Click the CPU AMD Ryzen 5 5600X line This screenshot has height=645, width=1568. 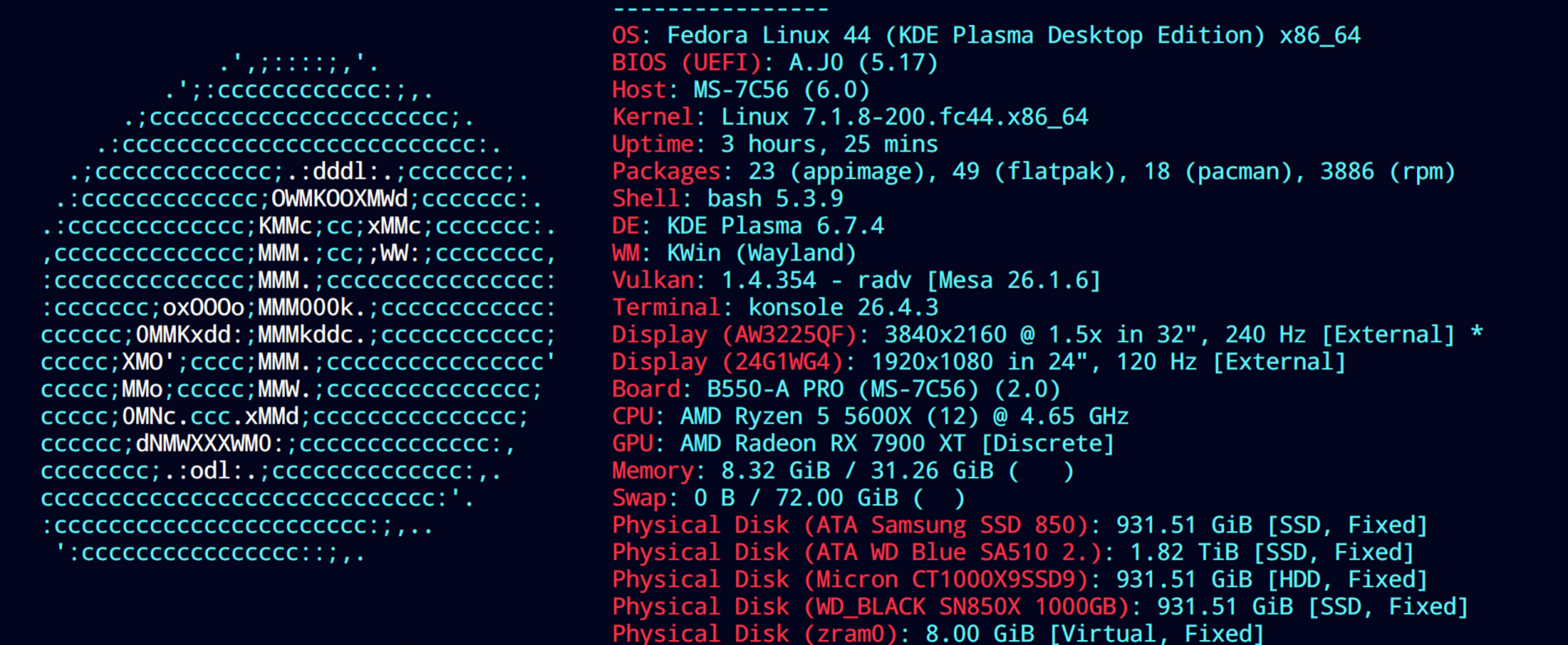[x=871, y=417]
